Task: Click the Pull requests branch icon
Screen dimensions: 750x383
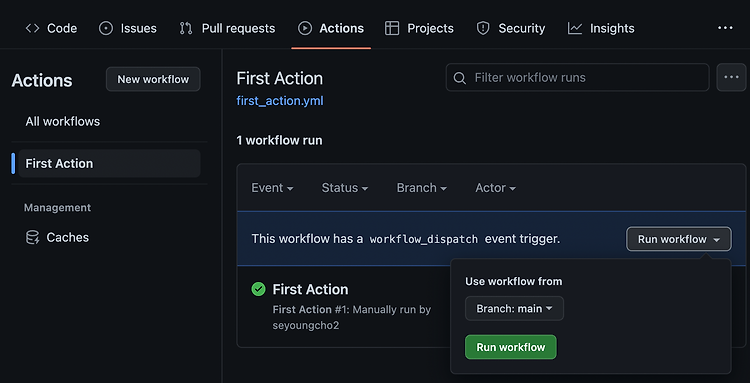Action: [x=186, y=28]
